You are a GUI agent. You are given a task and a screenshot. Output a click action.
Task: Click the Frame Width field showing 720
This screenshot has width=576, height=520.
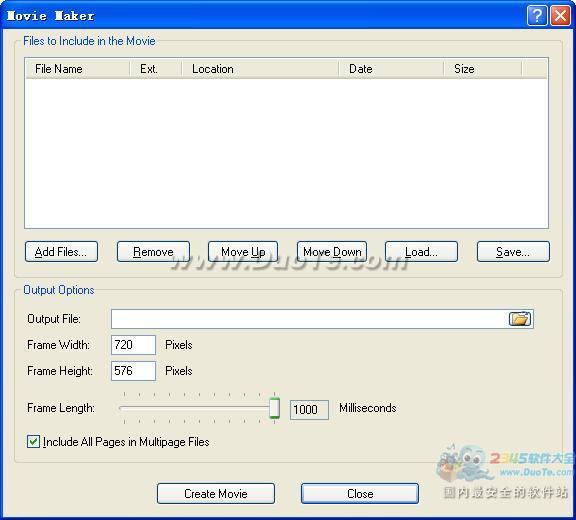tap(133, 345)
